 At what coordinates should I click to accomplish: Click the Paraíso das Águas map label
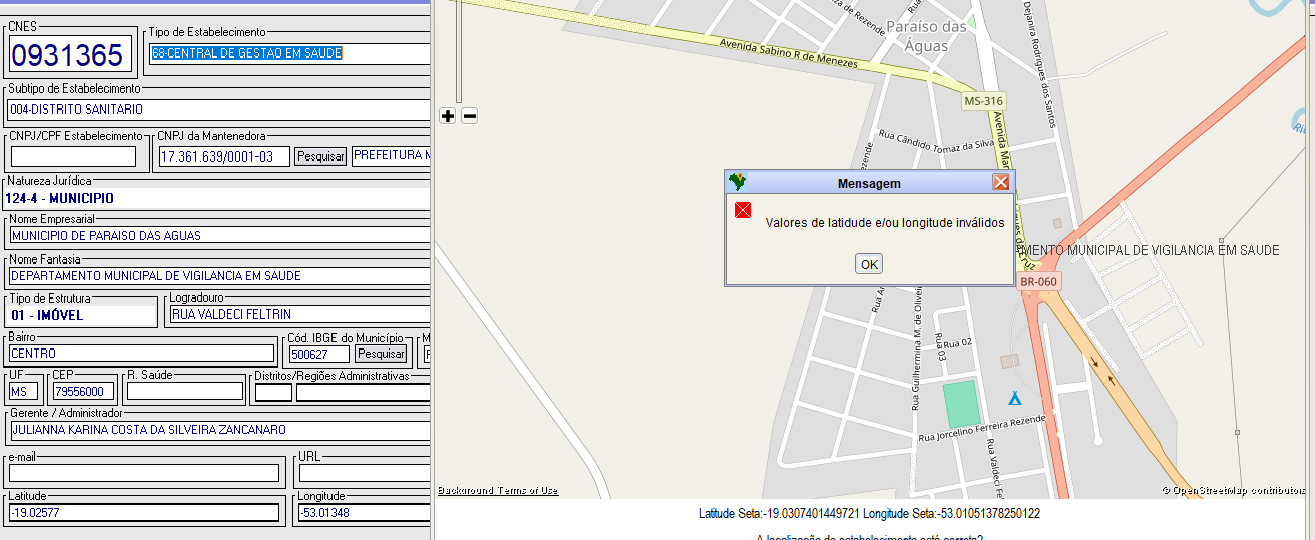(927, 36)
